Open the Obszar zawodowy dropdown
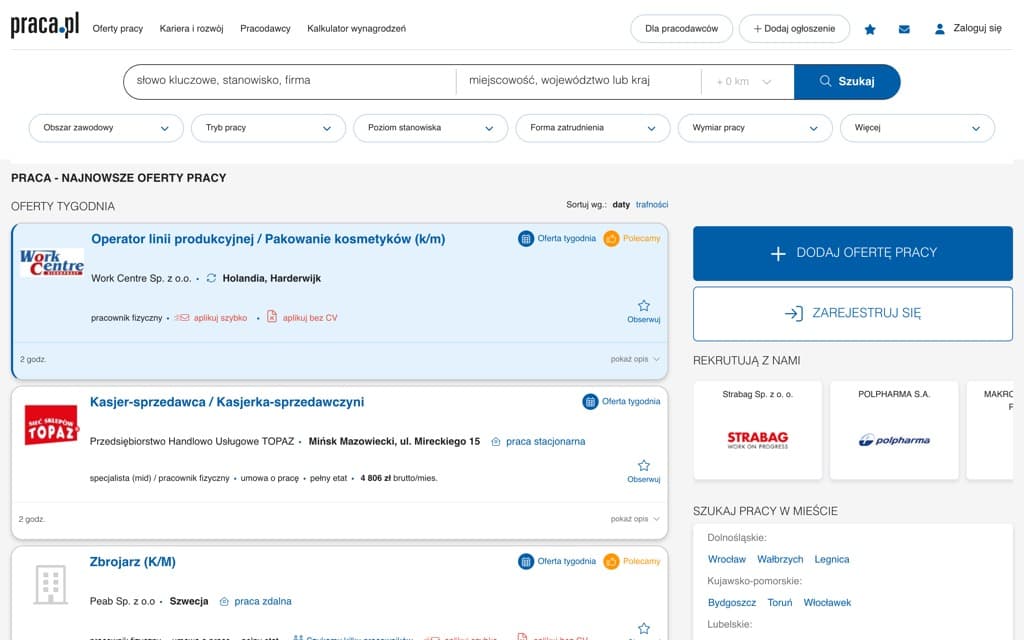 (106, 128)
